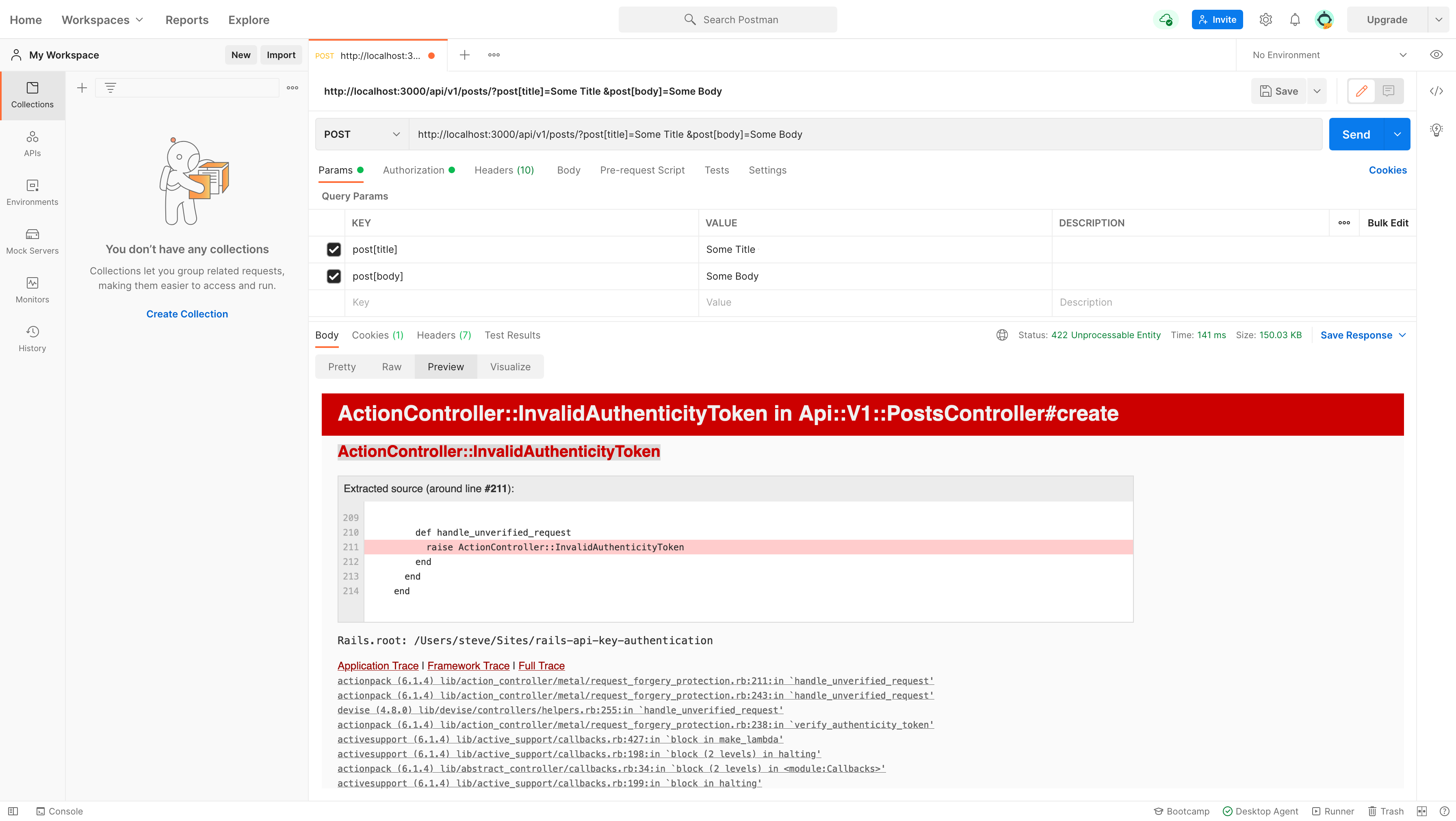Open the Runner in status bar

(x=1333, y=811)
